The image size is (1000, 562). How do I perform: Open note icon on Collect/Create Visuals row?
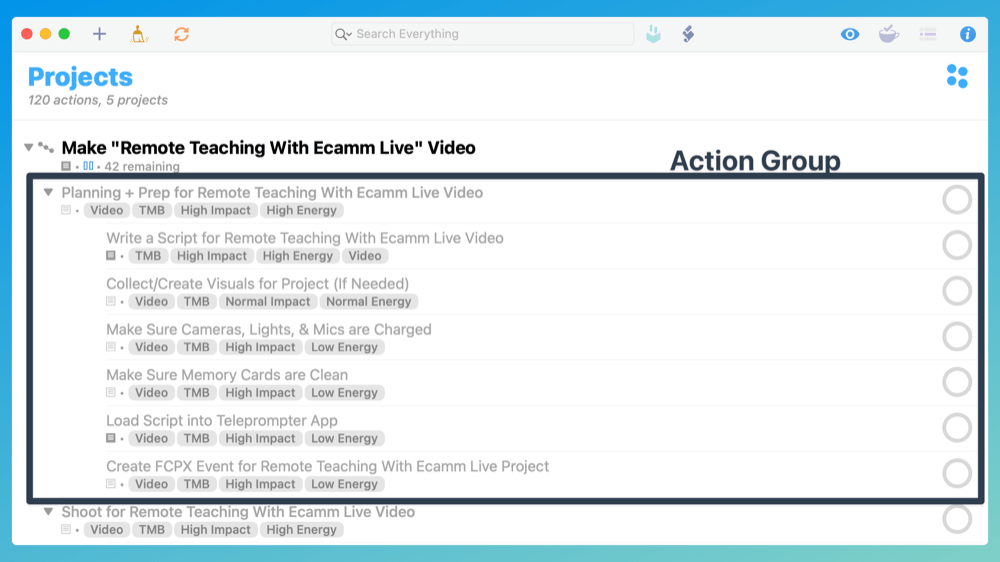(x=111, y=301)
